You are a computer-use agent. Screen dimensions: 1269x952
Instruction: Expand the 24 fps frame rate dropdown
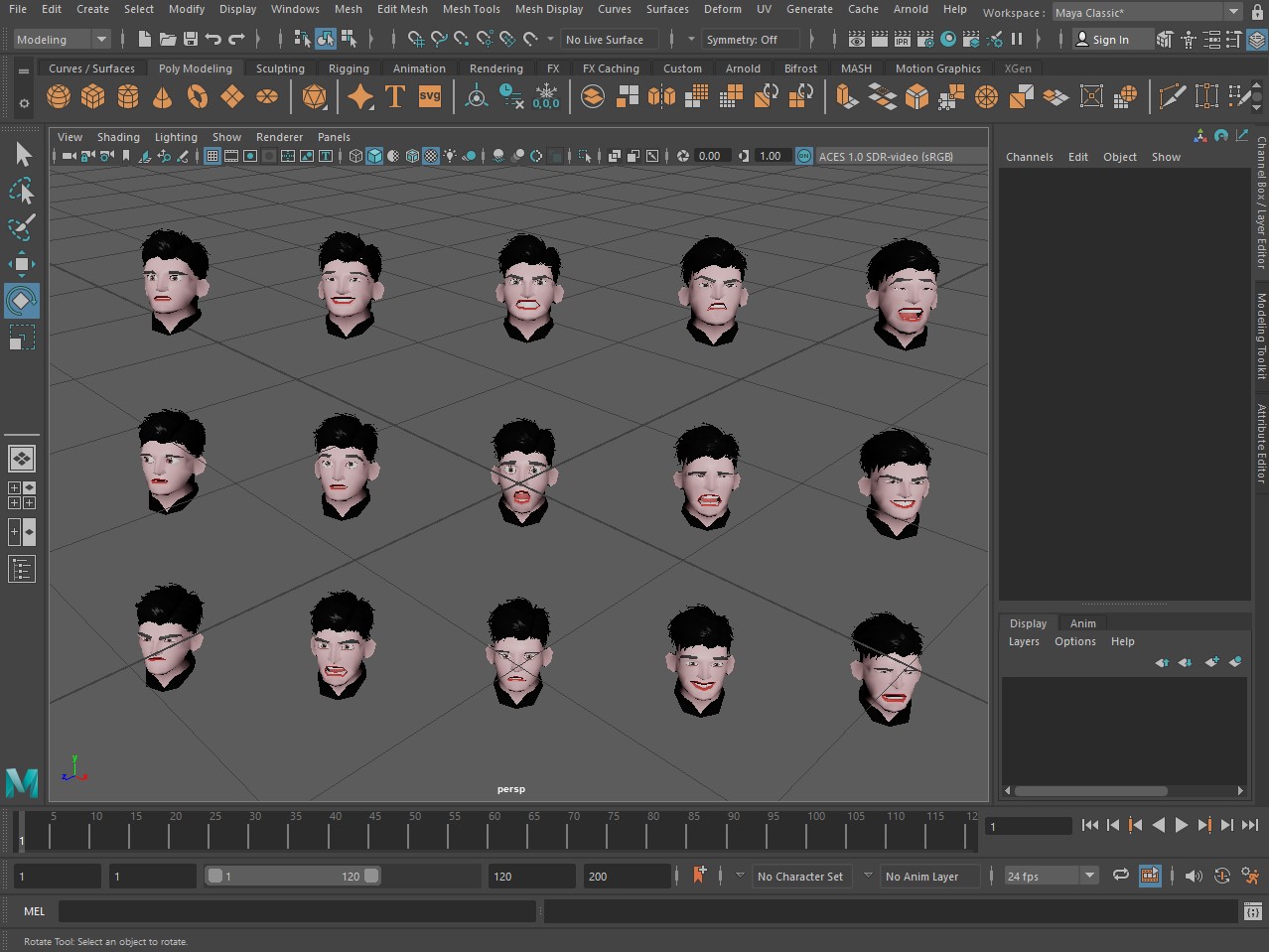[1089, 876]
